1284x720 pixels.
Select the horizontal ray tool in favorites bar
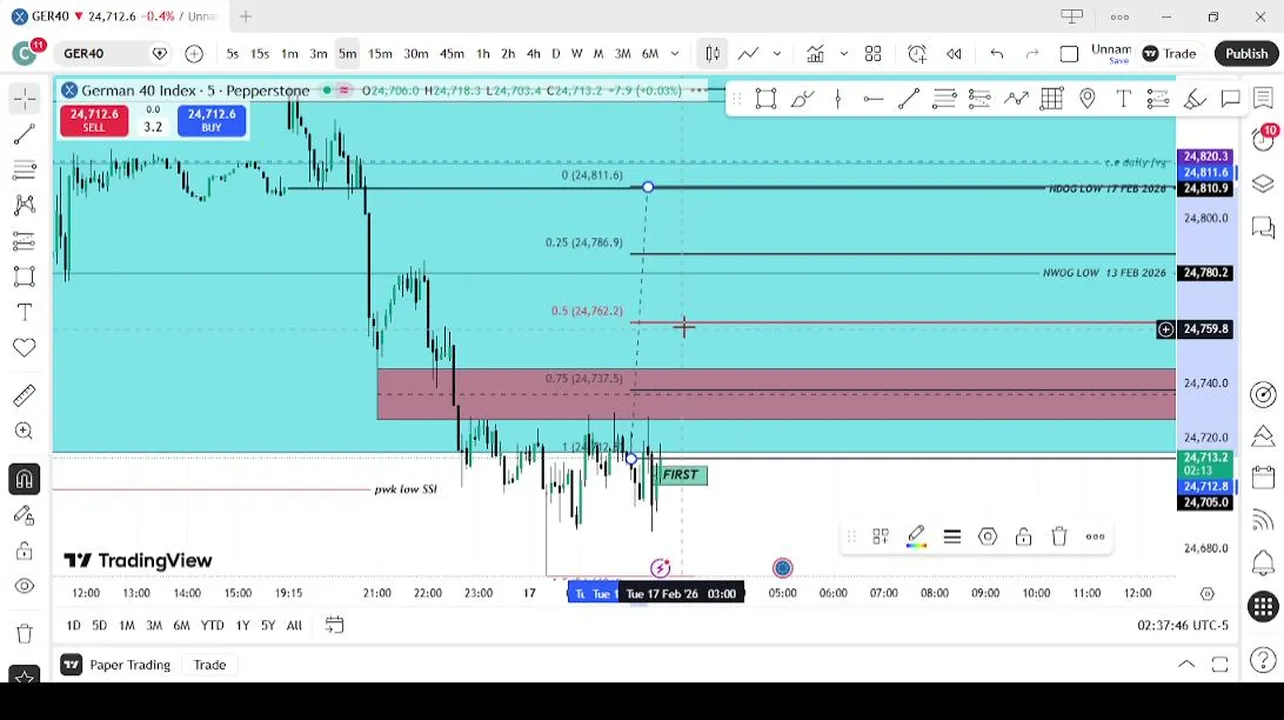click(872, 98)
